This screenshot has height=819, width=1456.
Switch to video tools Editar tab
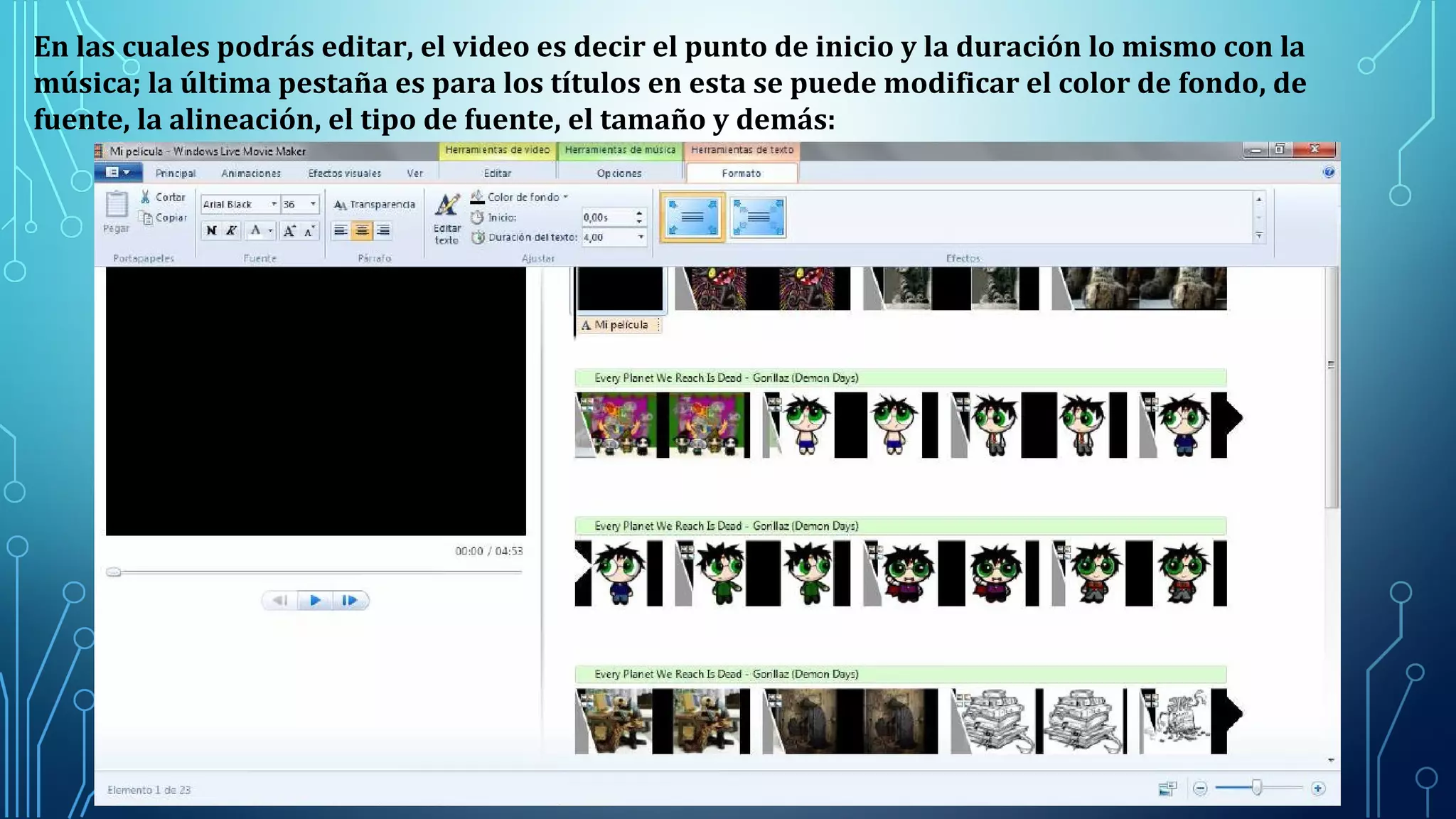pos(498,173)
